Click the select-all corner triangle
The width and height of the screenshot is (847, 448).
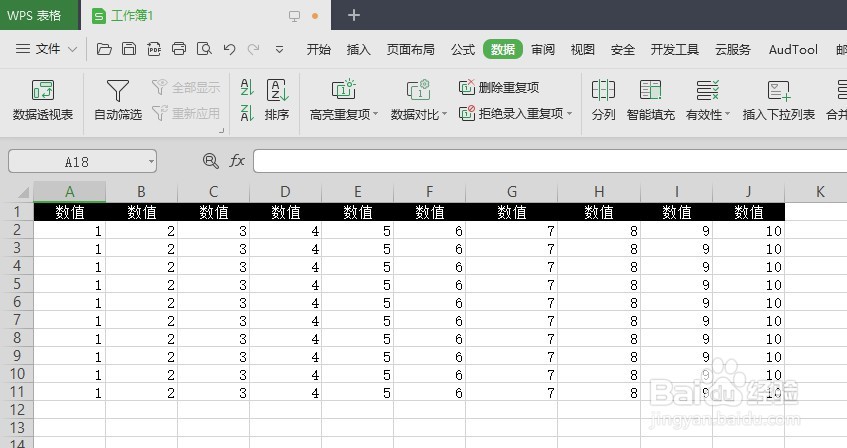pos(23,192)
